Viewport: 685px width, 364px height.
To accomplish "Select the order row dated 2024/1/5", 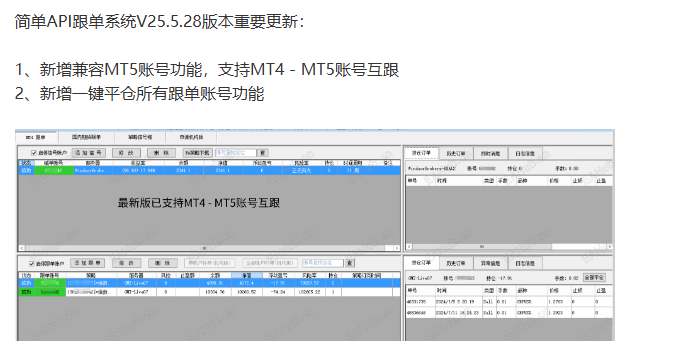I will click(x=509, y=302).
